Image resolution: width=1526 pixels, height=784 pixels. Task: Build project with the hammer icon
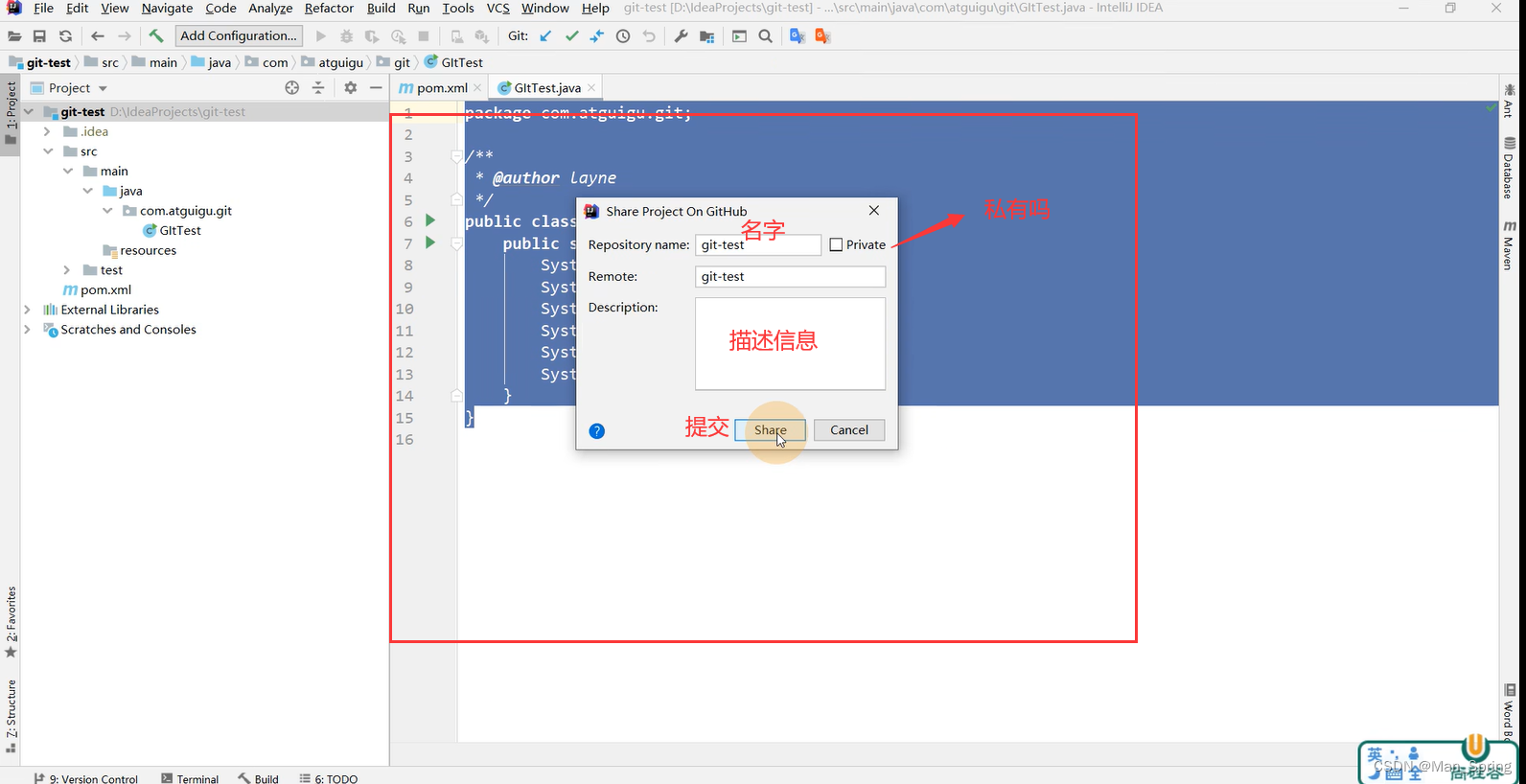(x=156, y=36)
